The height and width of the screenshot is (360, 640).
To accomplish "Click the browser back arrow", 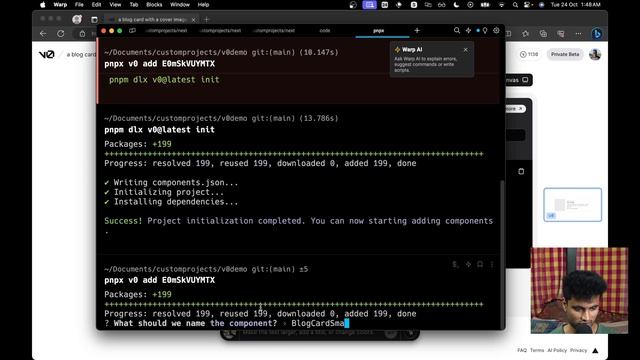I will 43,34.
